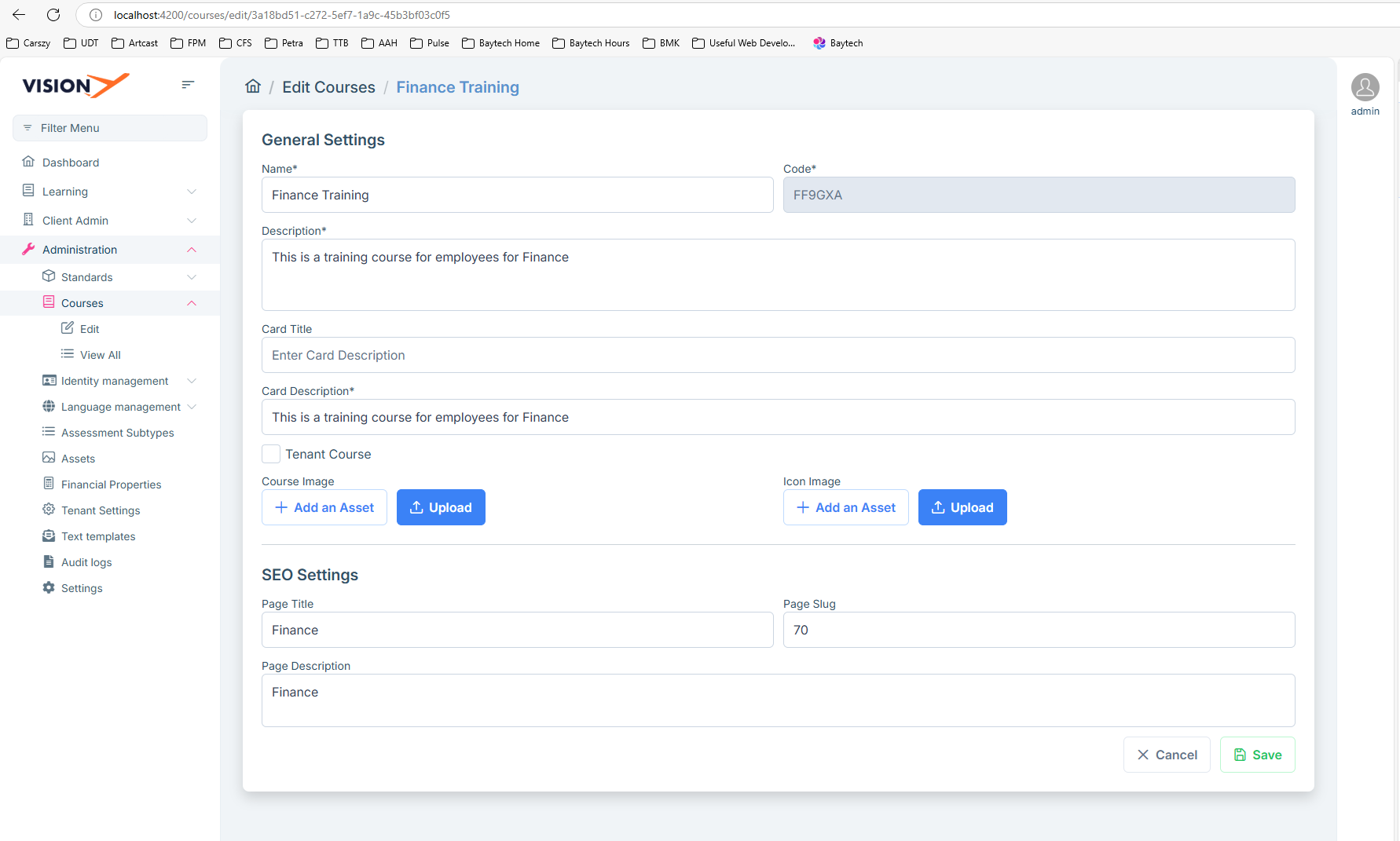The width and height of the screenshot is (1400, 841).
Task: Click the Card Title input field
Action: click(778, 355)
